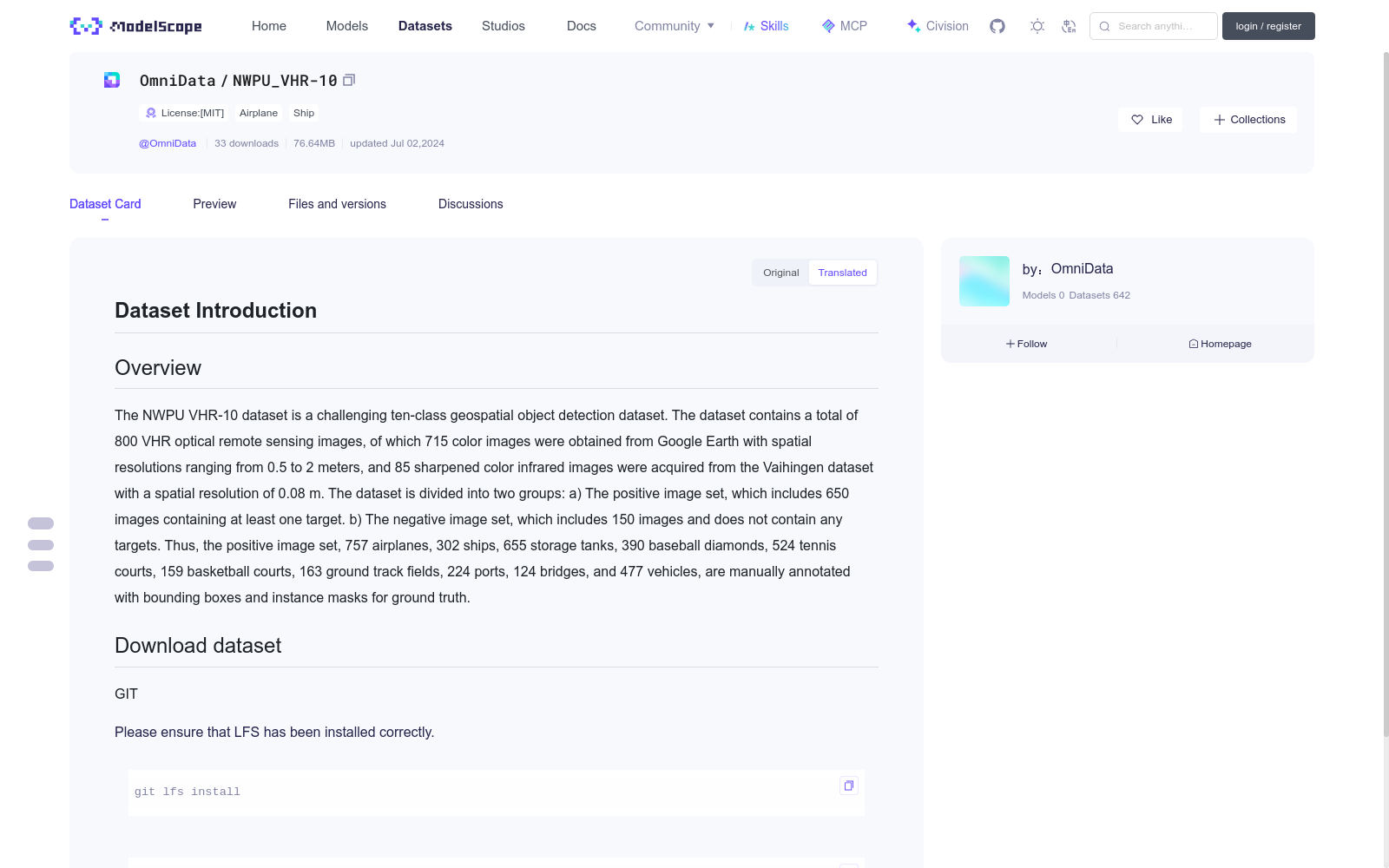Open the GitHub icon link
The height and width of the screenshot is (868, 1389).
pyautogui.click(x=997, y=26)
